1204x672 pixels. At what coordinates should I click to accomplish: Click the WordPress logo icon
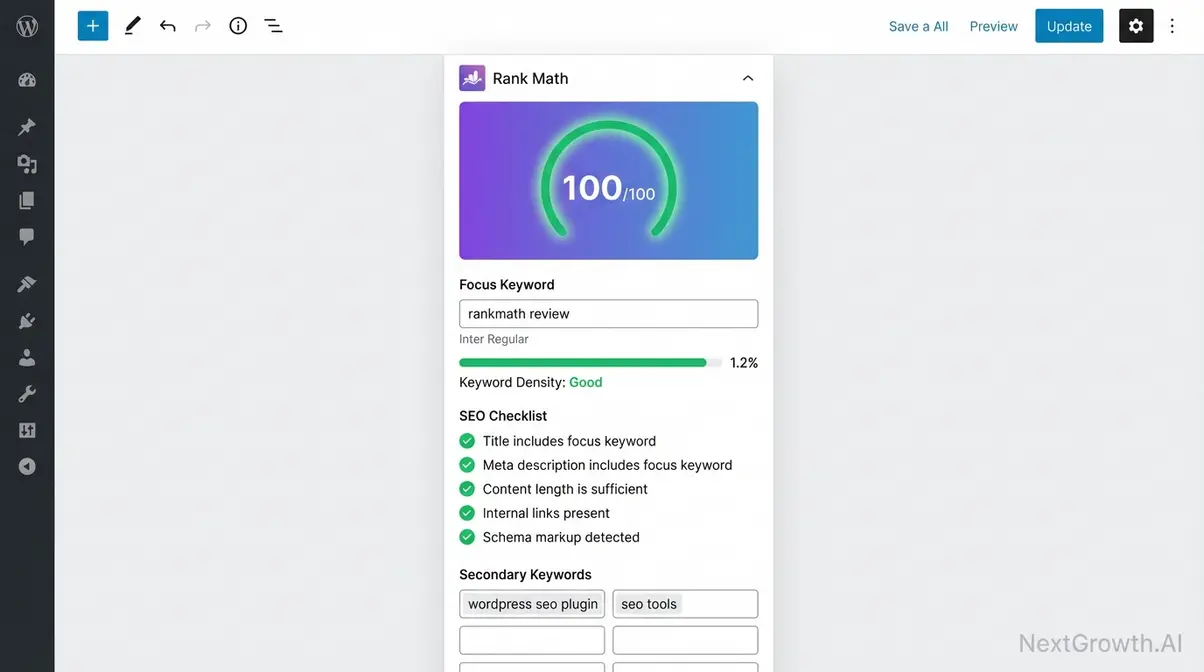[x=26, y=25]
